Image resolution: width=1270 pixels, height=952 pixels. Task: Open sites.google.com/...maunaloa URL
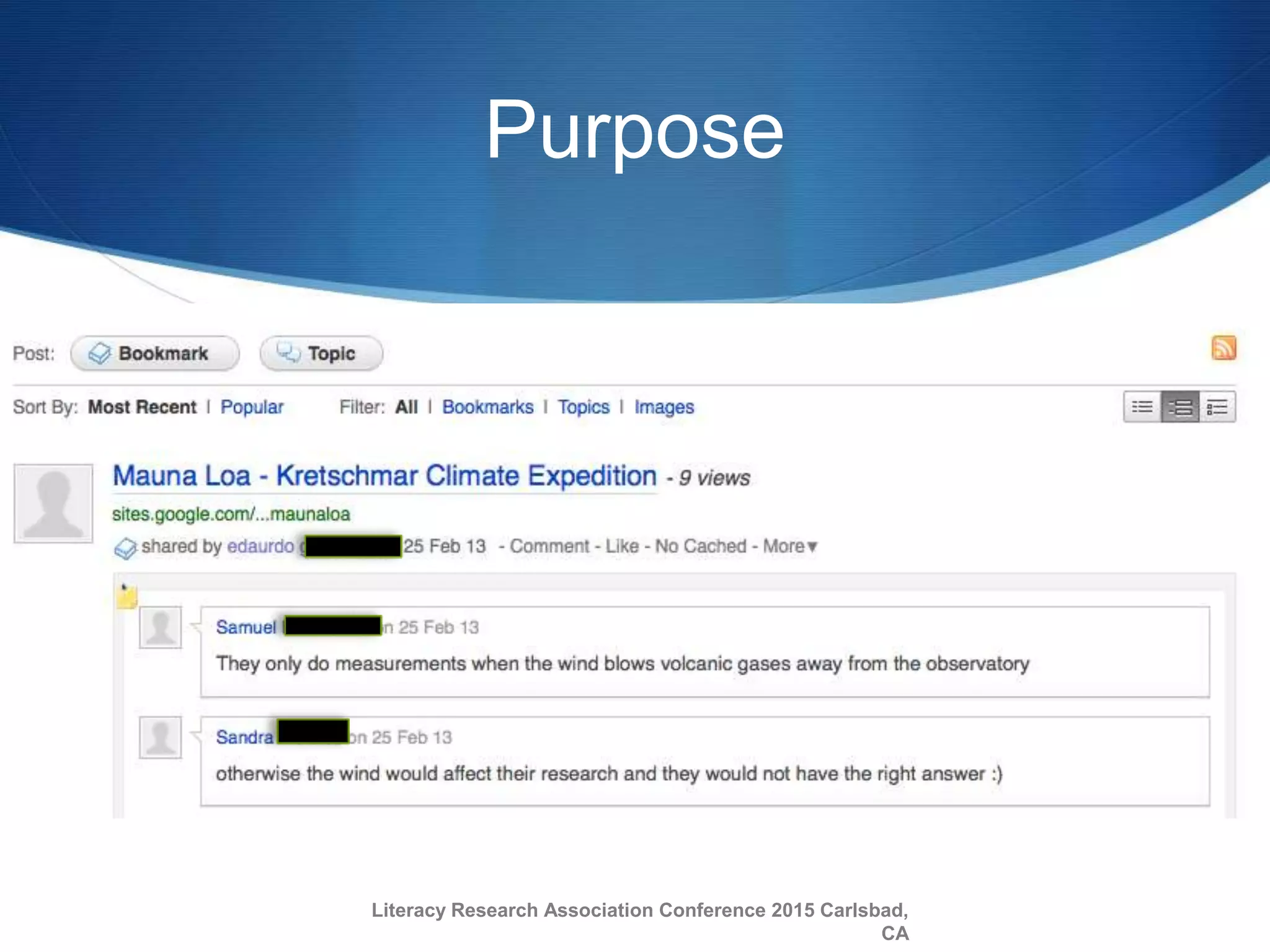[x=231, y=514]
